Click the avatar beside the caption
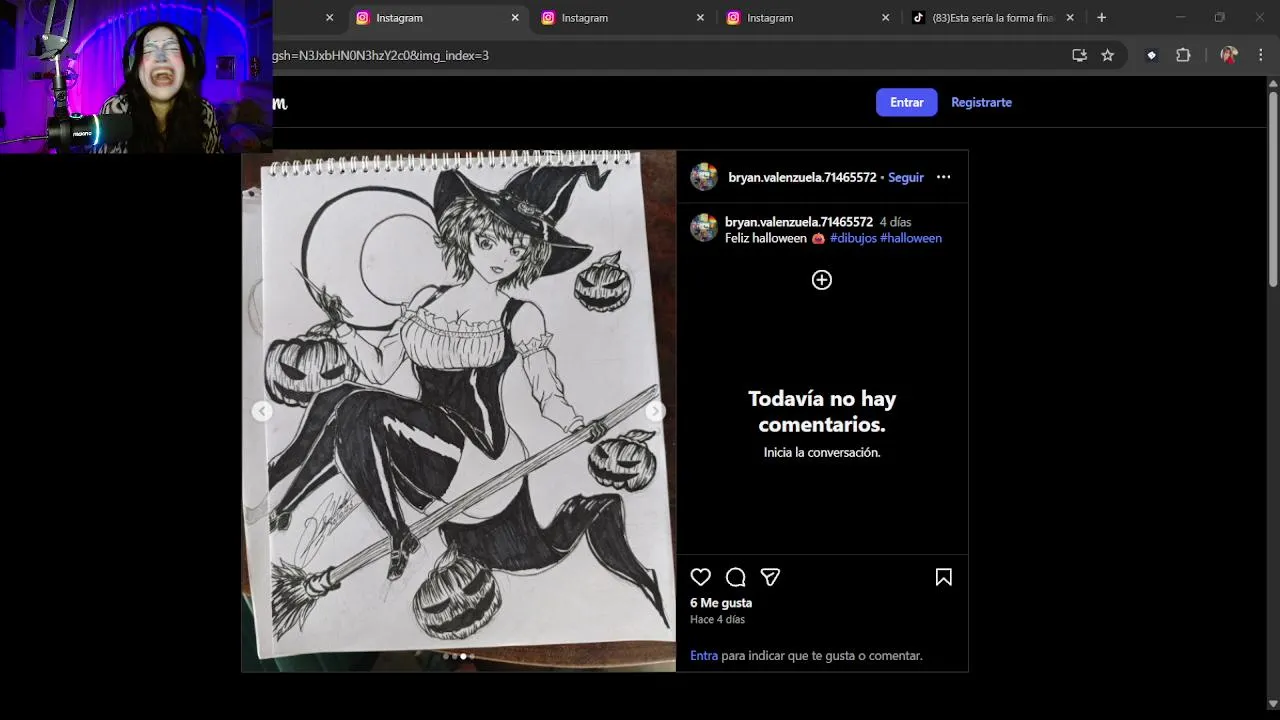 click(x=704, y=228)
